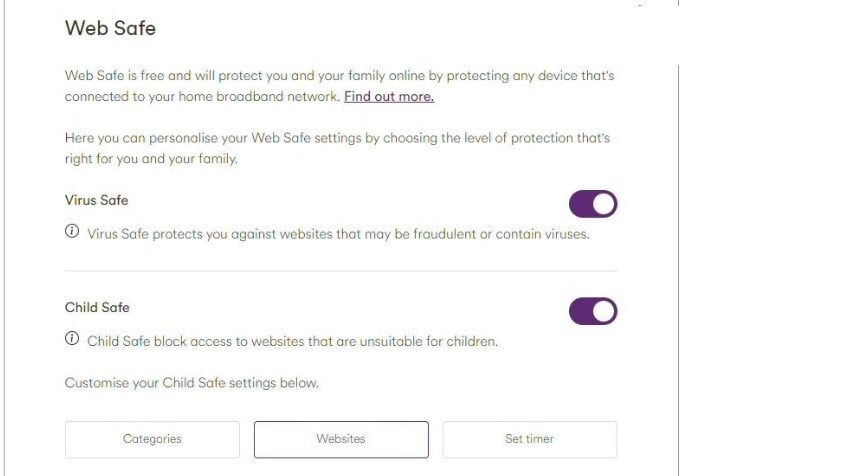Click the white knob of Child Safe switch

(x=604, y=311)
